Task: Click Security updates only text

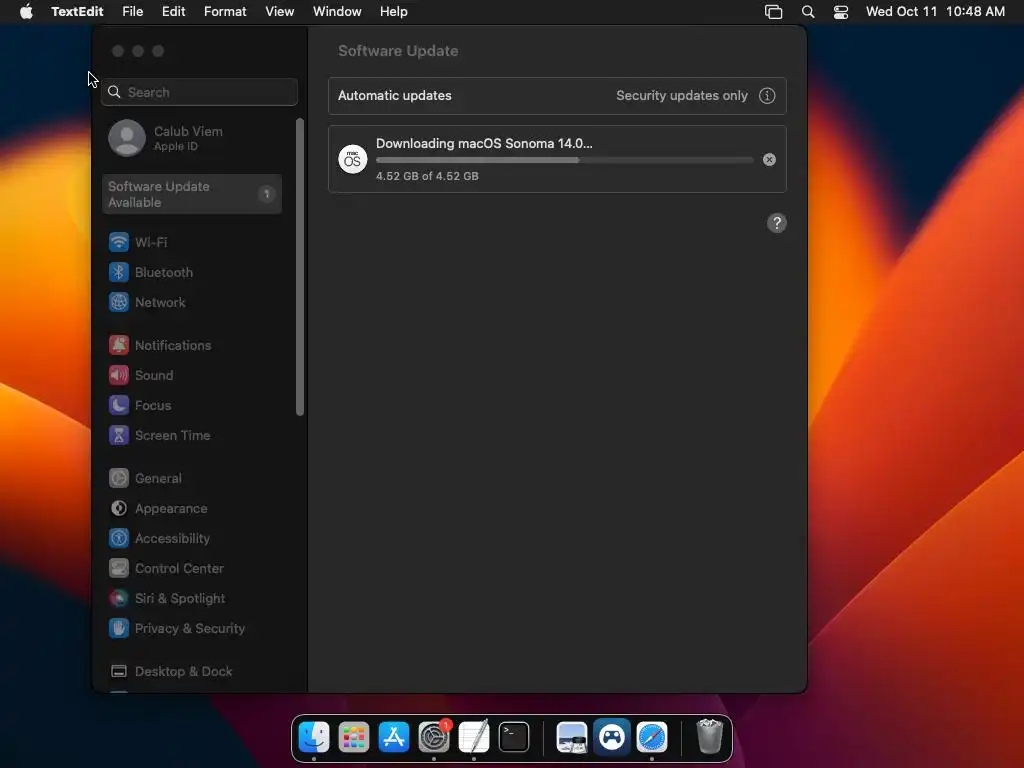Action: [682, 96]
